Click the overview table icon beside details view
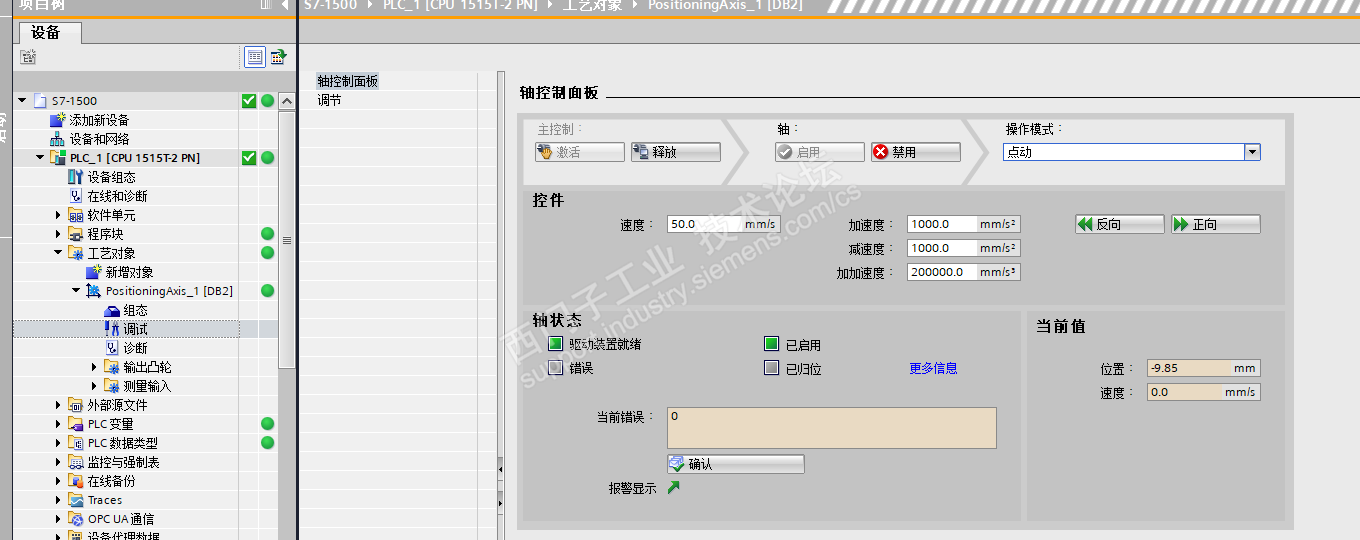This screenshot has height=540, width=1360. click(x=277, y=57)
